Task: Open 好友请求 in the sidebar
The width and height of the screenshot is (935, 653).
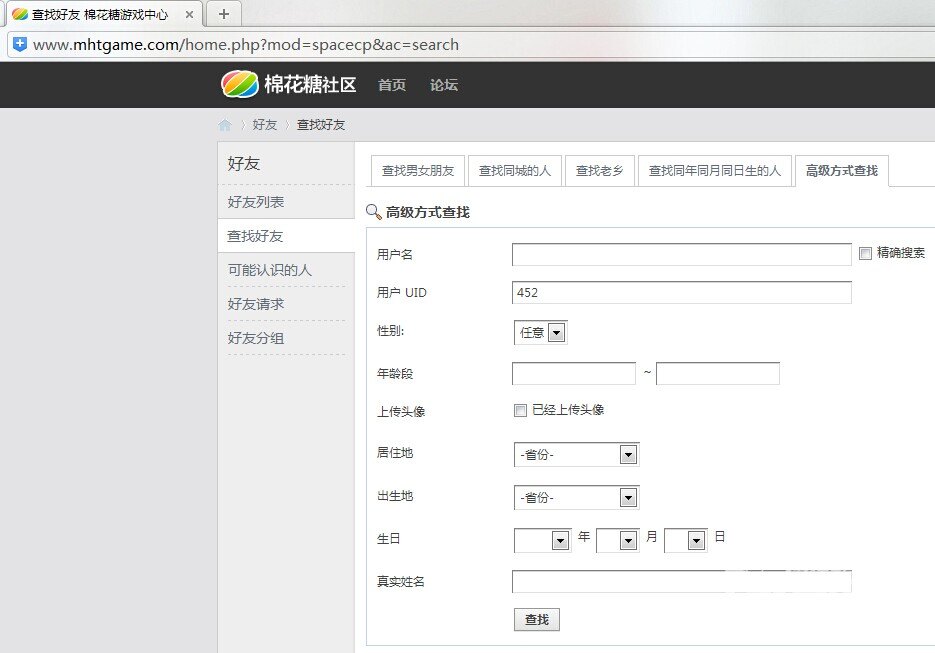Action: tap(256, 304)
